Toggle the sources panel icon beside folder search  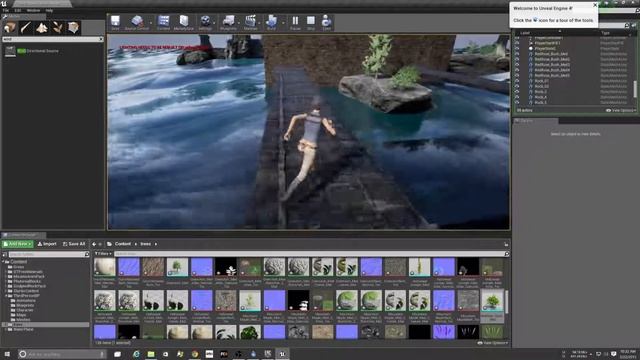(x=4, y=254)
